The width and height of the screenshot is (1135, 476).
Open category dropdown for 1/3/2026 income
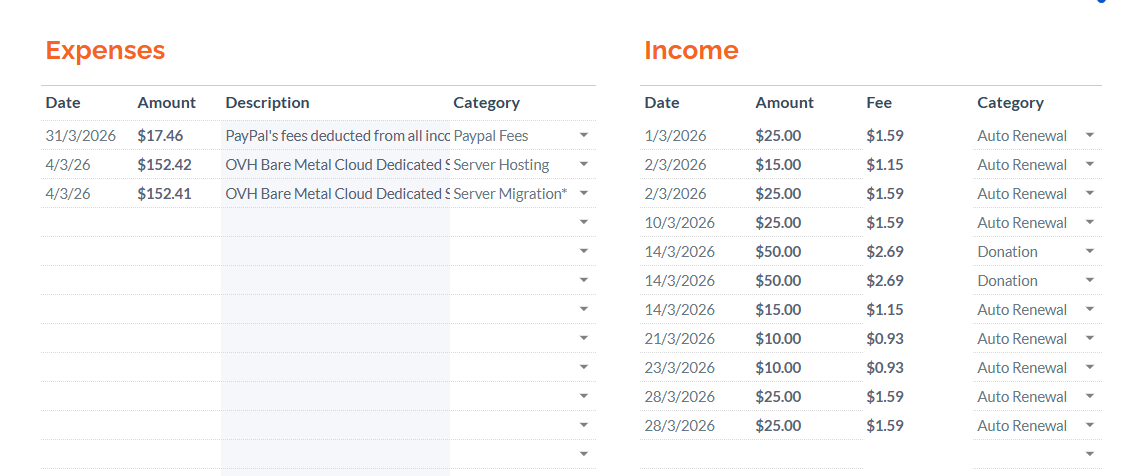tap(1089, 135)
